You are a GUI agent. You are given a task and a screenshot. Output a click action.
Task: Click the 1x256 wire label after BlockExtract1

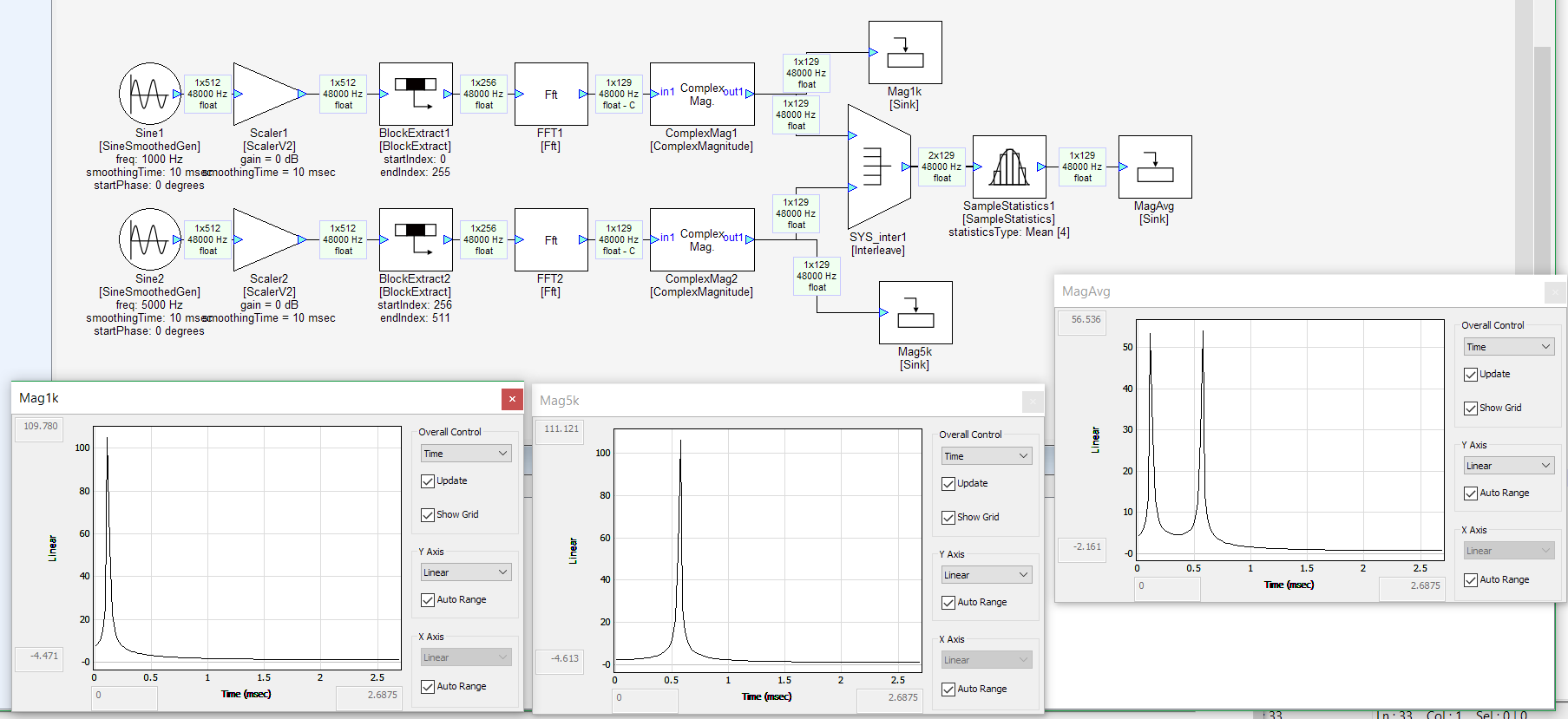click(483, 94)
